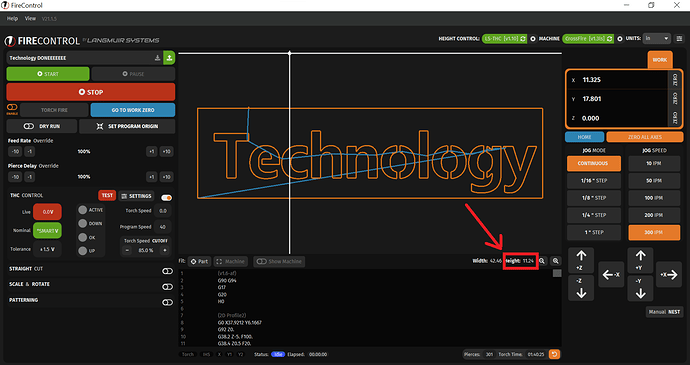
Task: Jog right with the +X arrow
Action: (669, 275)
